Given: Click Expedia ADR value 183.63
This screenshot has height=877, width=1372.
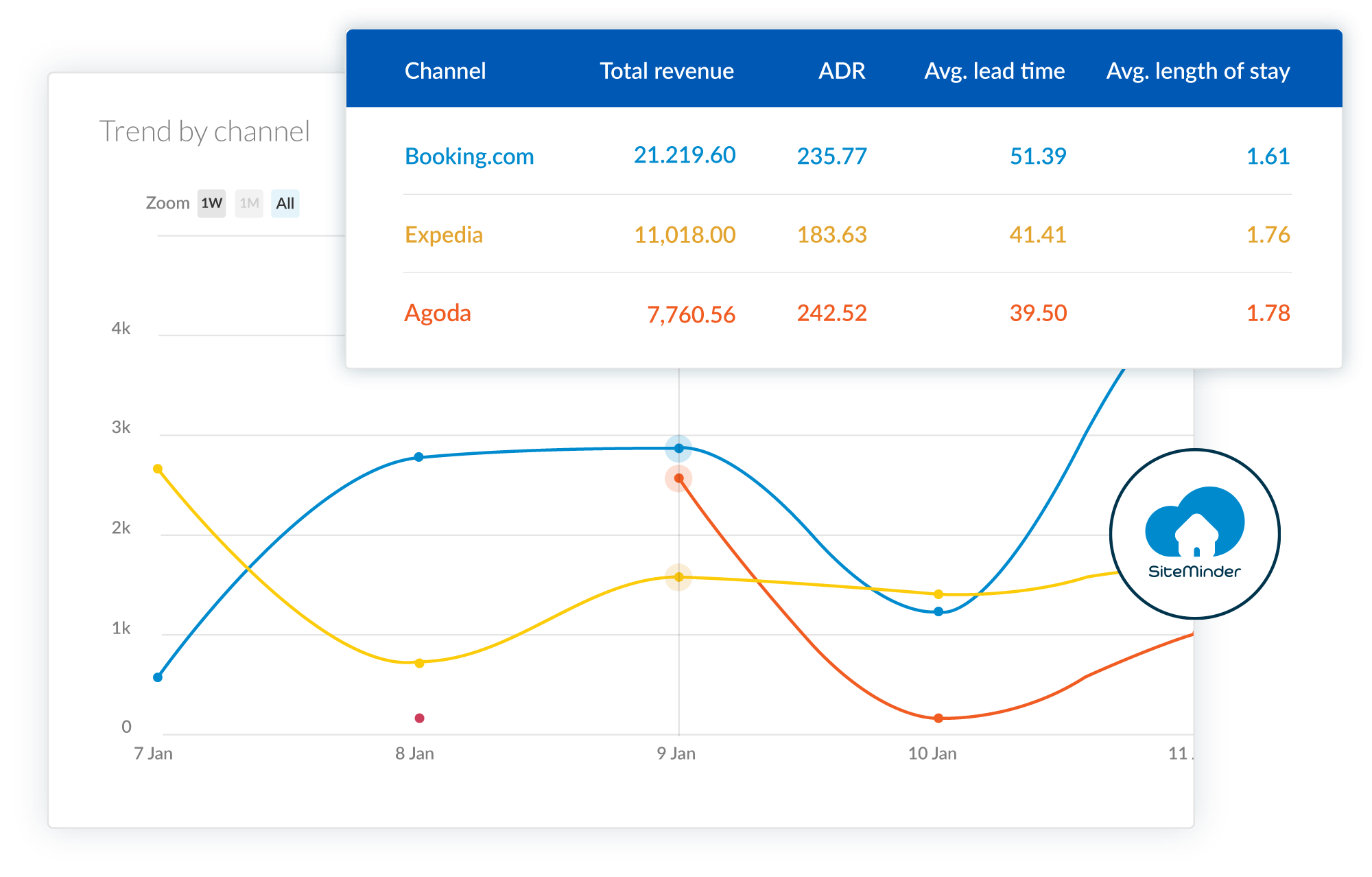Looking at the screenshot, I should tap(831, 235).
